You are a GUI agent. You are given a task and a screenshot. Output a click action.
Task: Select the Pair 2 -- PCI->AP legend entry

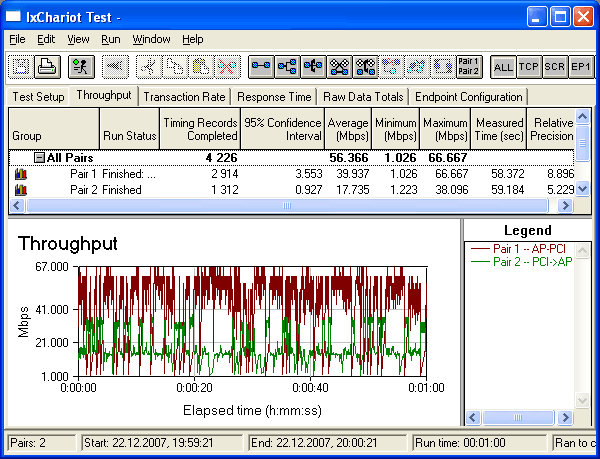point(521,262)
